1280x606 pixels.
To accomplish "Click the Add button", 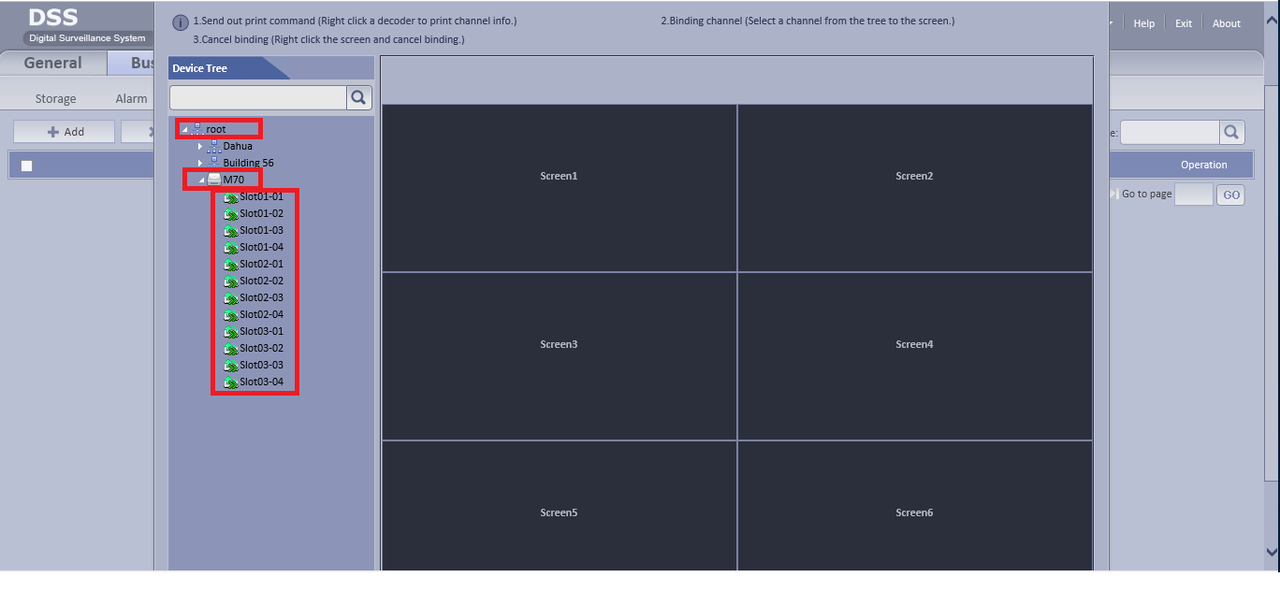I will tap(64, 132).
